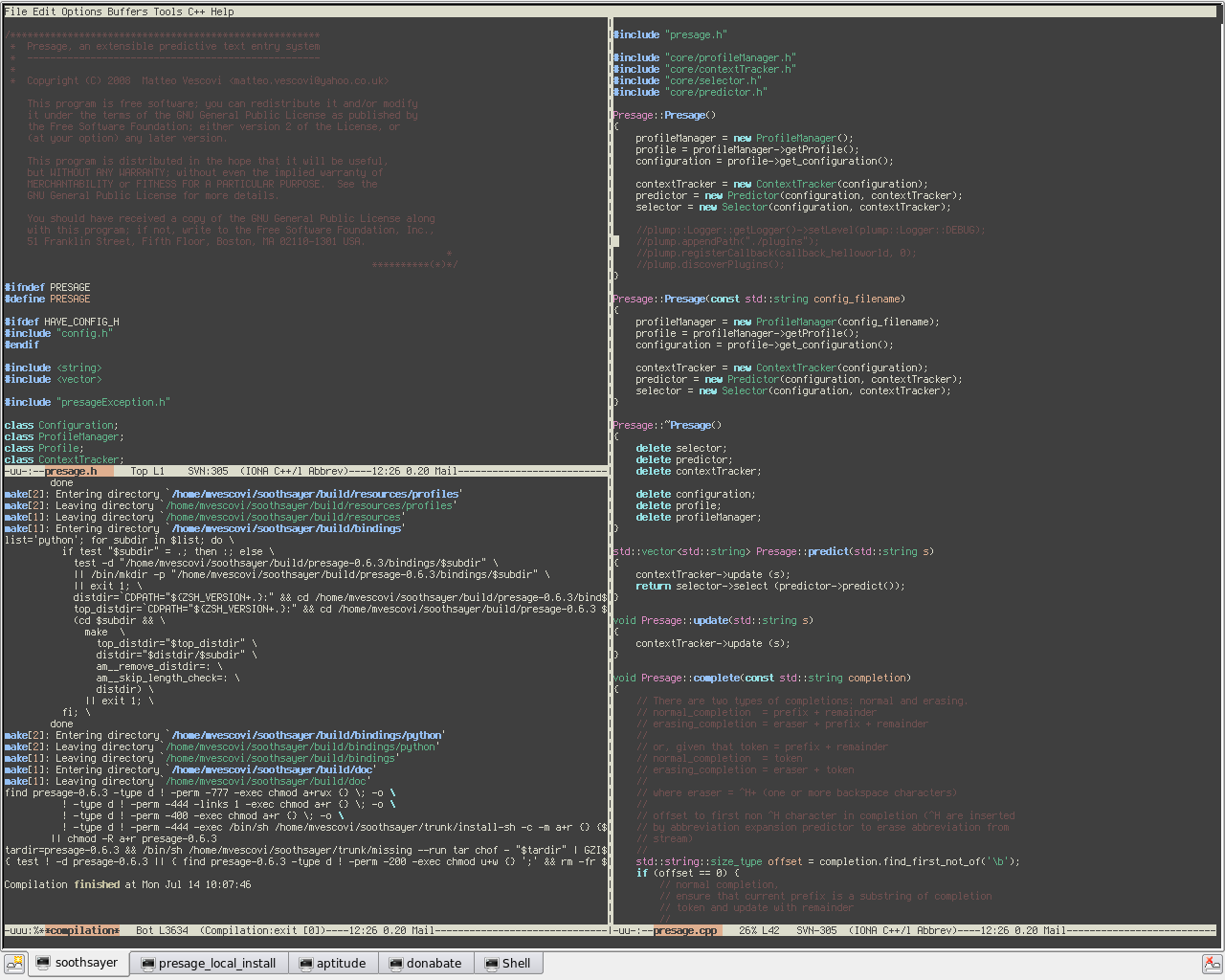Click the '#include "presageException.h"' line
This screenshot has height=980, width=1225.
(x=87, y=402)
